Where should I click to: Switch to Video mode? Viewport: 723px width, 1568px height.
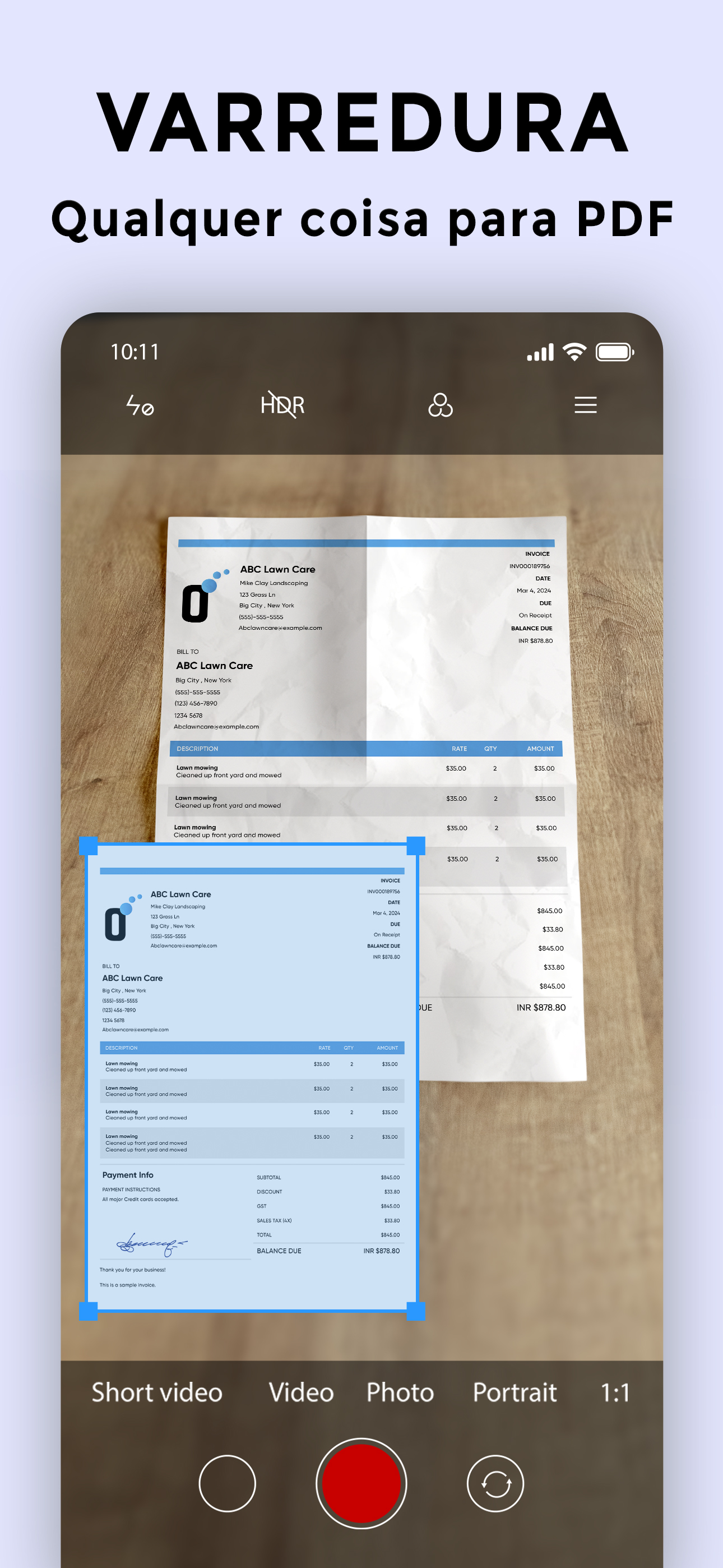[302, 1392]
